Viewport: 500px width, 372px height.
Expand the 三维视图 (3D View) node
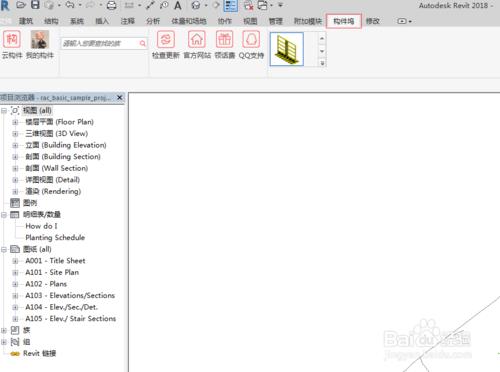pos(15,134)
